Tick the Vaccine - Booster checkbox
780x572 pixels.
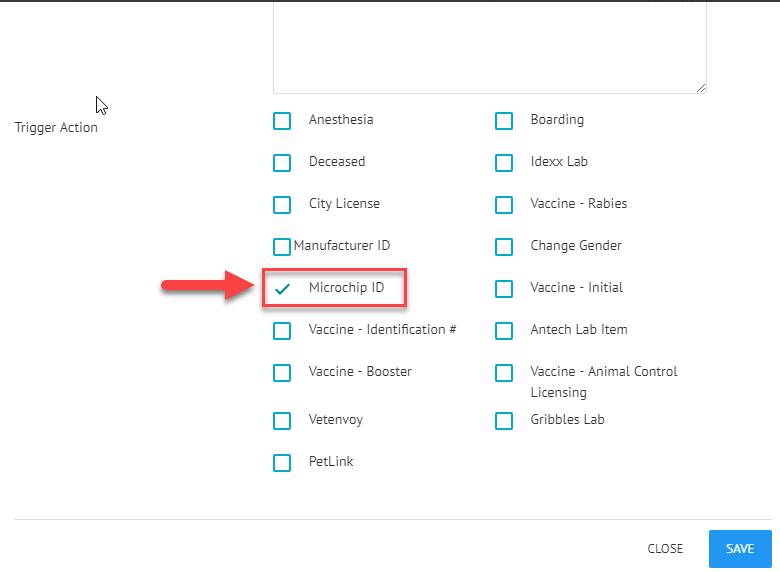[x=282, y=373]
